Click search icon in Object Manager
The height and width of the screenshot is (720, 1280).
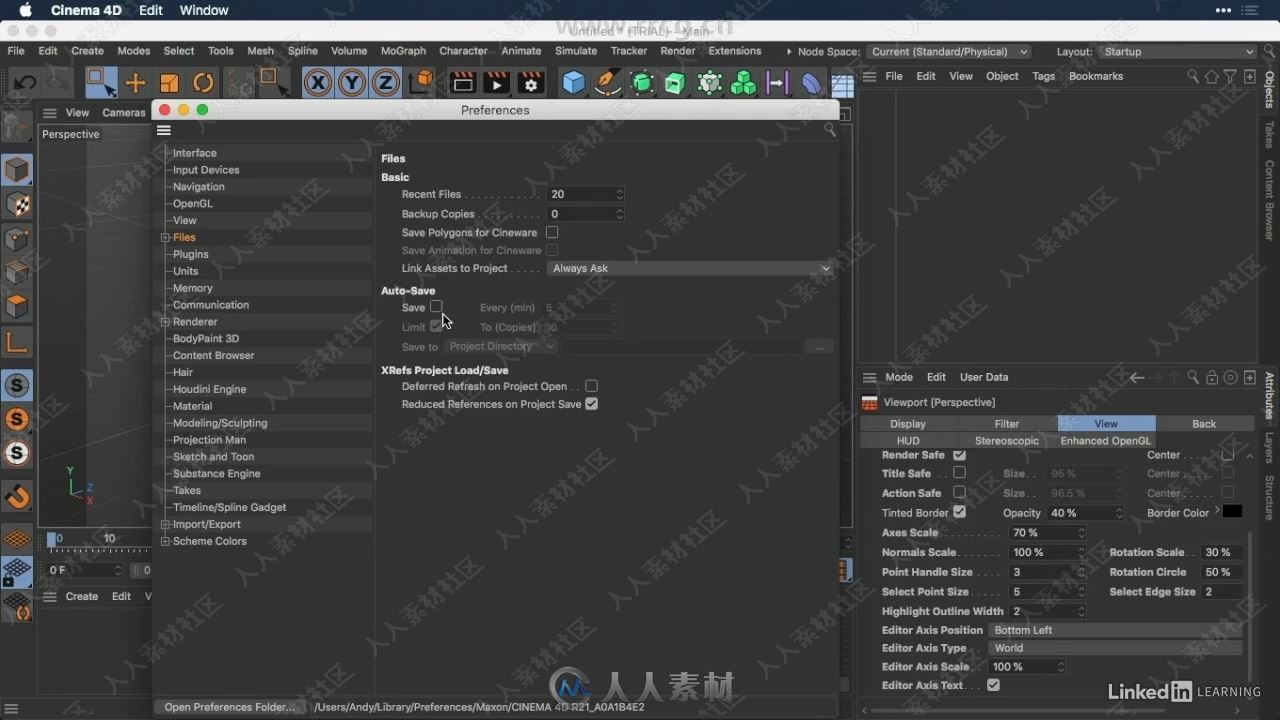pyautogui.click(x=1193, y=76)
